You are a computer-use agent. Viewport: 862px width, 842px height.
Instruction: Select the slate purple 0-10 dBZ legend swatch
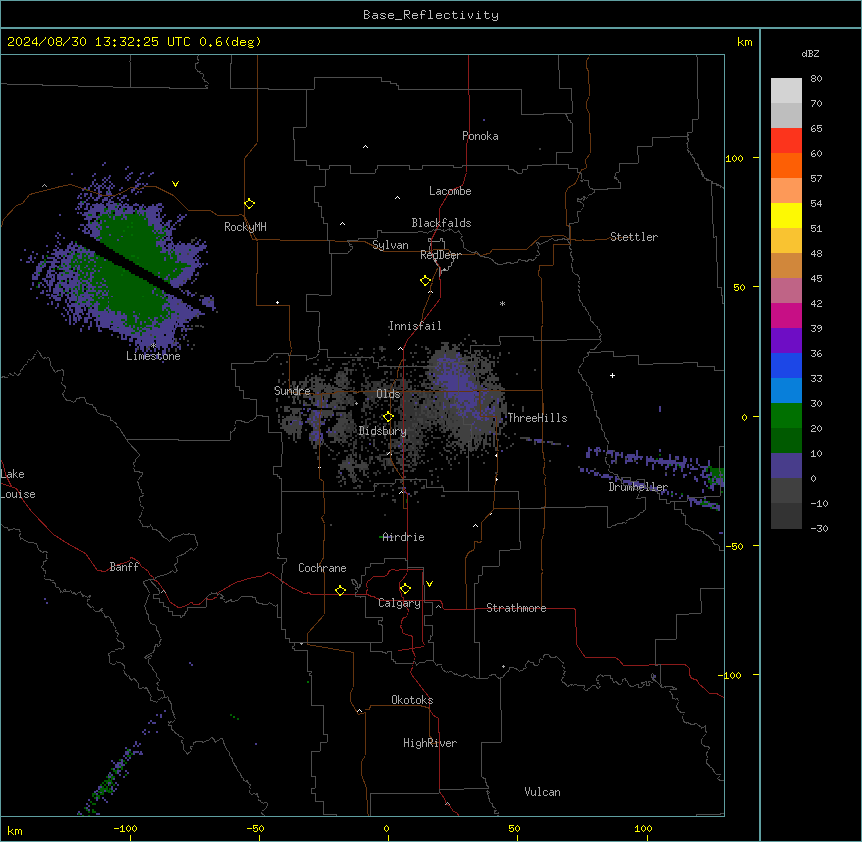pyautogui.click(x=786, y=466)
